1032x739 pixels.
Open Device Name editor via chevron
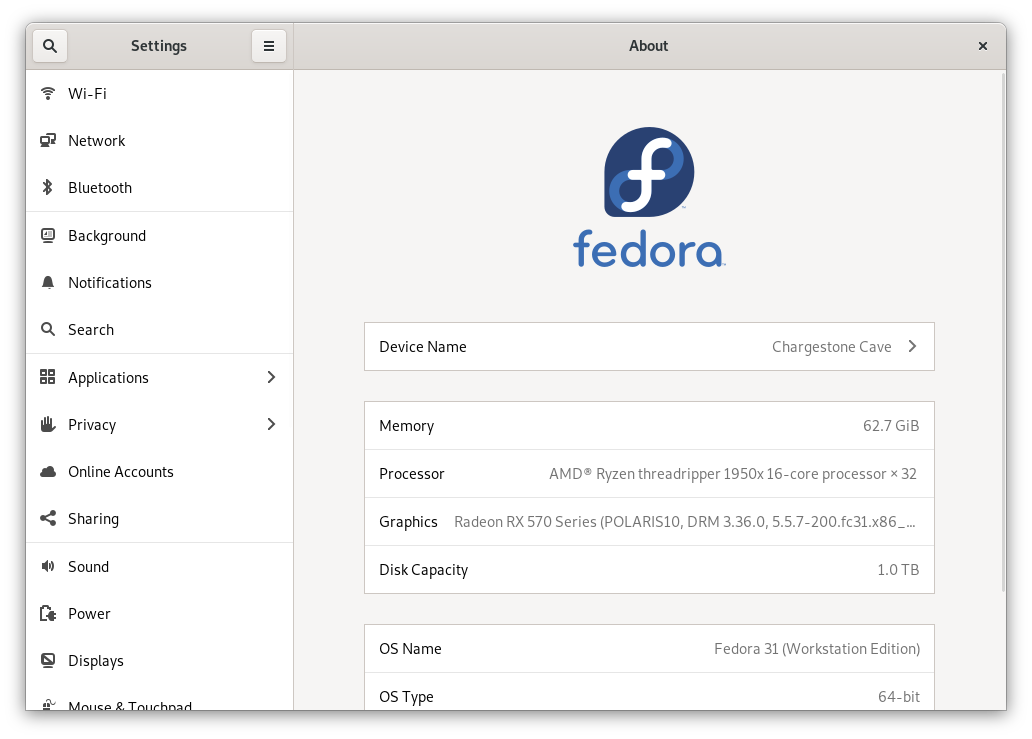pos(912,346)
